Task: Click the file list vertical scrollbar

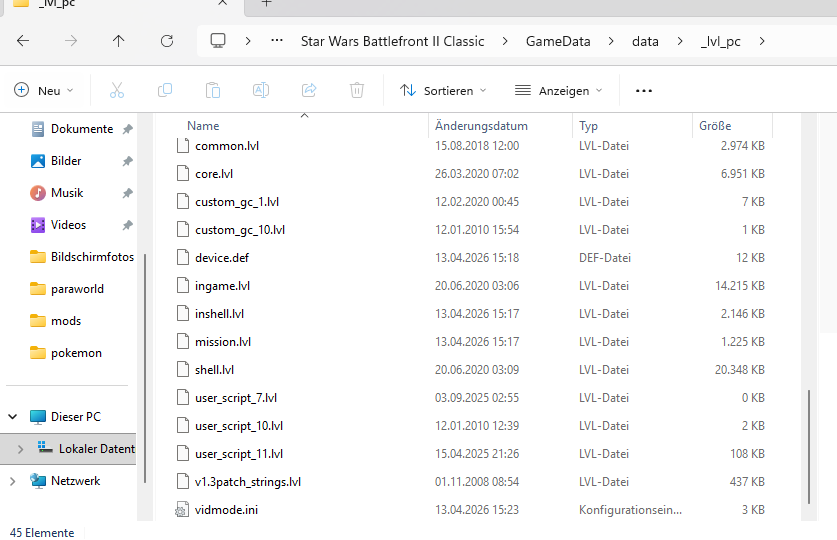Action: (x=809, y=447)
